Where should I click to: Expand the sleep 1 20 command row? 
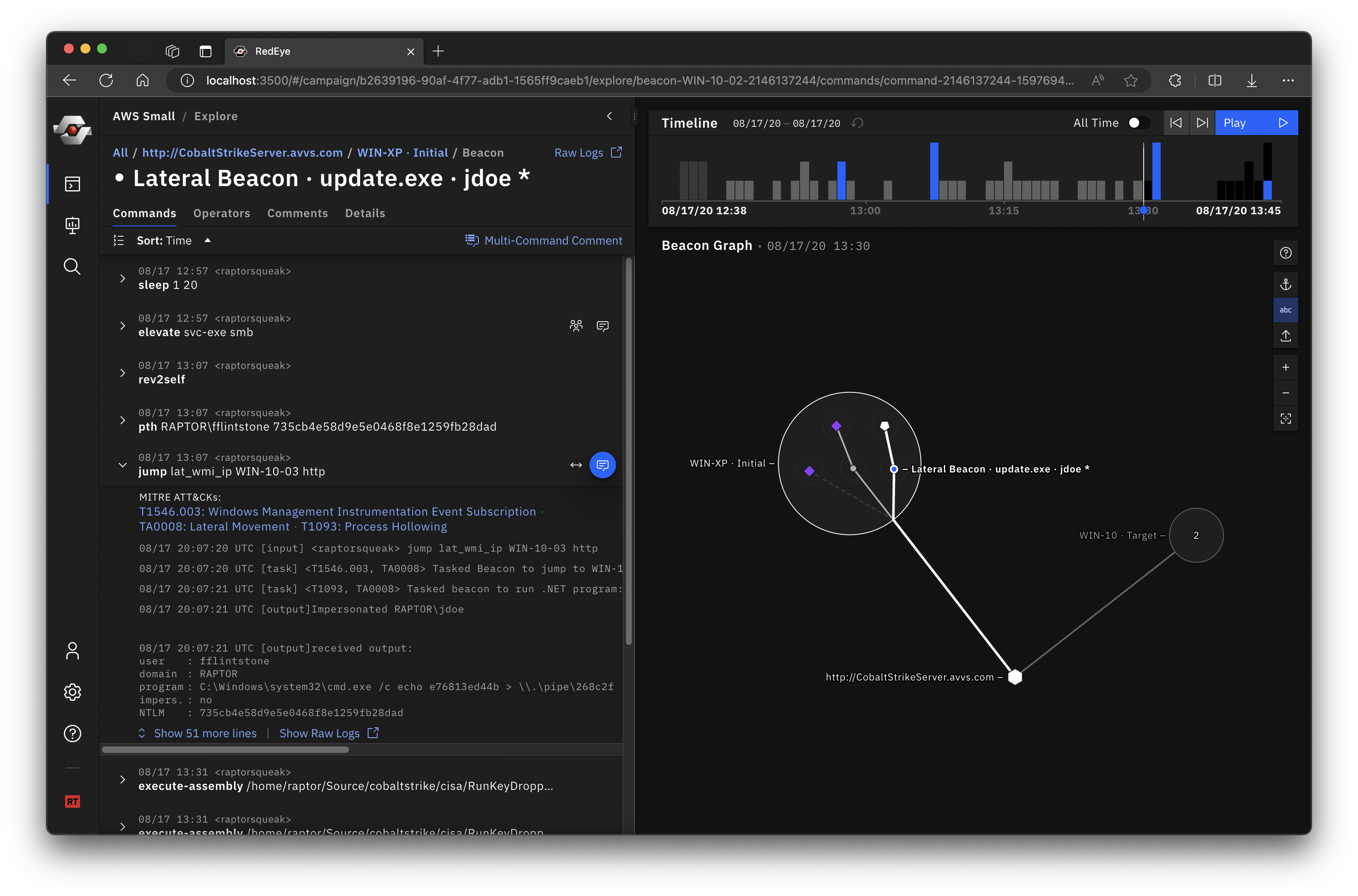[x=122, y=278]
